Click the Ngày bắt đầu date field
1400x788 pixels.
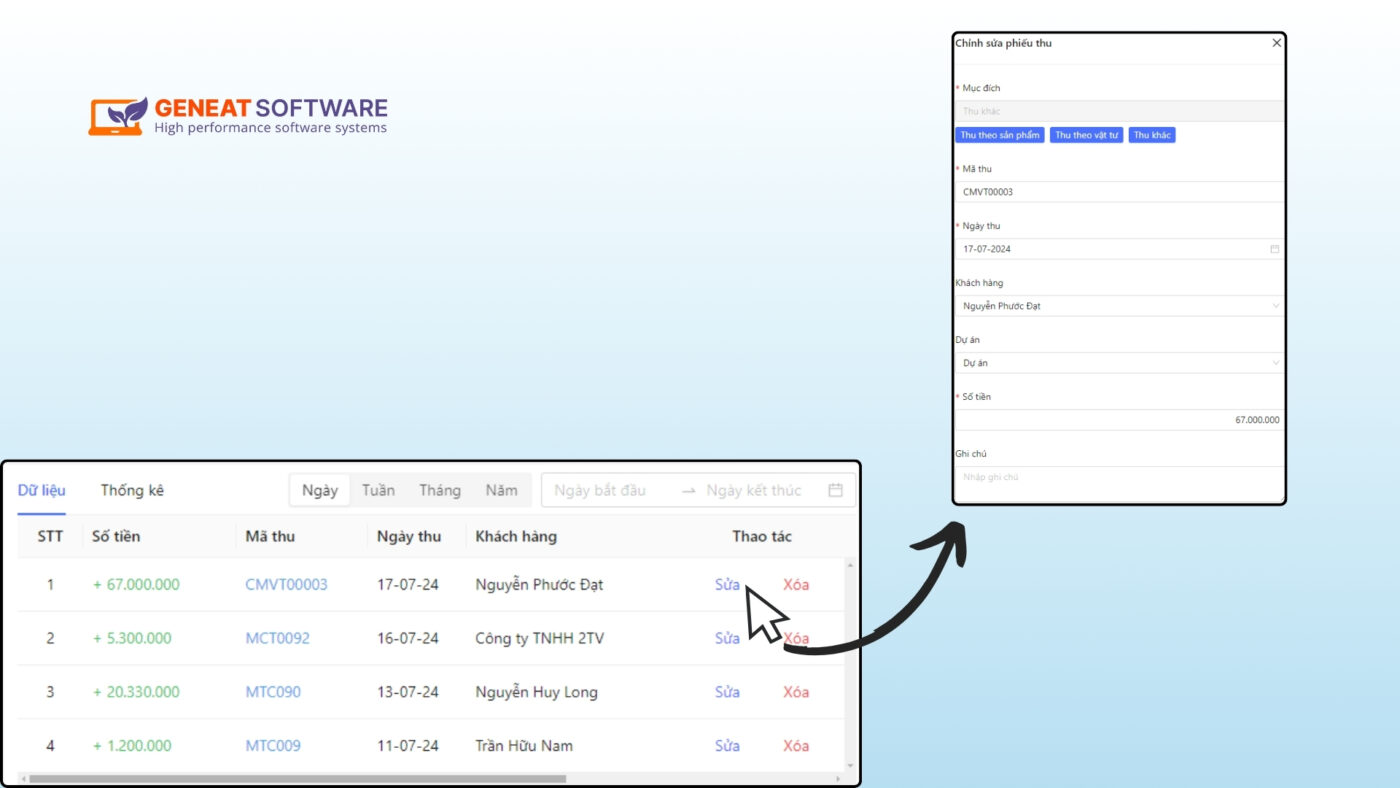coord(600,490)
